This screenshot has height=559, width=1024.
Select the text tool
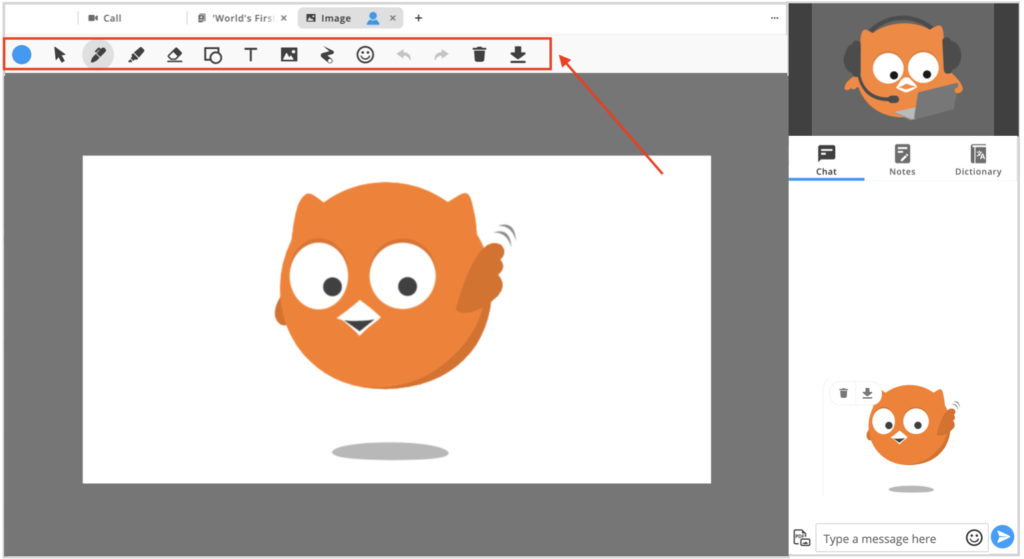251,54
